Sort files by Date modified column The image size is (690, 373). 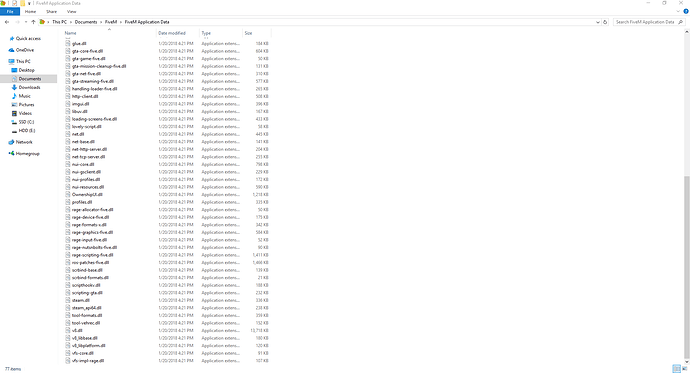pos(172,33)
